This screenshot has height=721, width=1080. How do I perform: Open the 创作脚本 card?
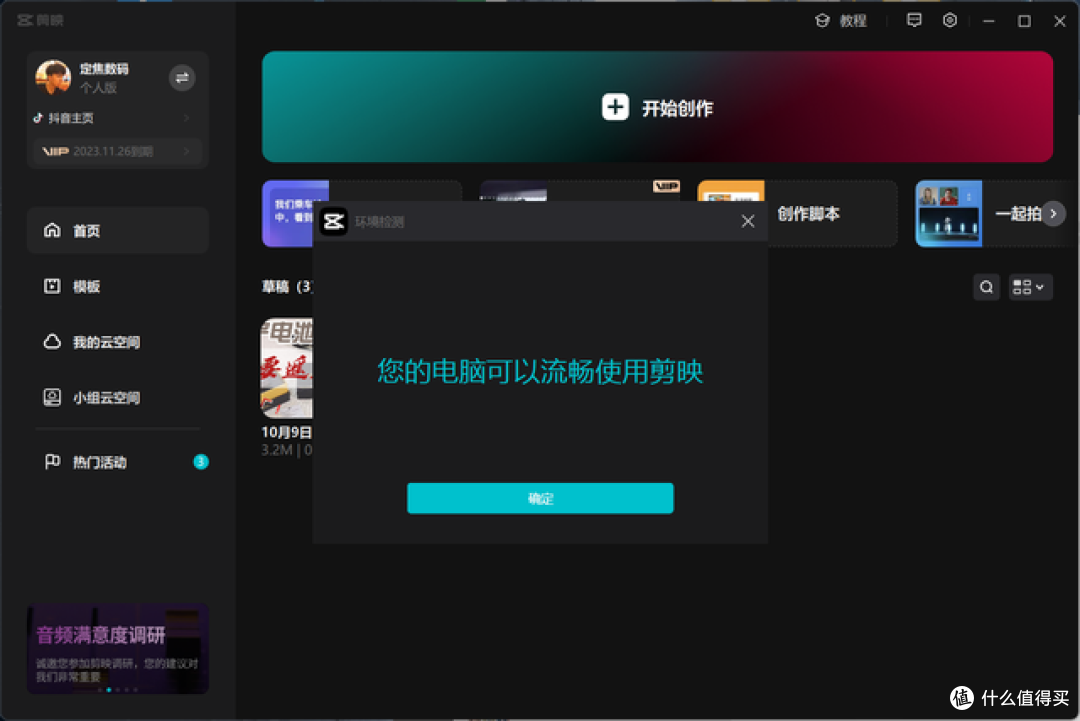pyautogui.click(x=798, y=213)
